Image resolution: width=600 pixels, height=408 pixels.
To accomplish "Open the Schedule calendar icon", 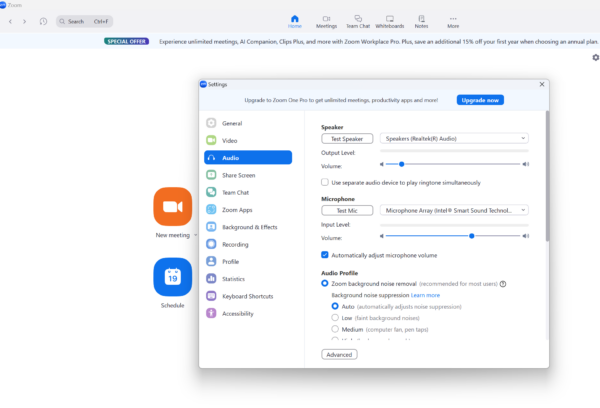I will (172, 277).
